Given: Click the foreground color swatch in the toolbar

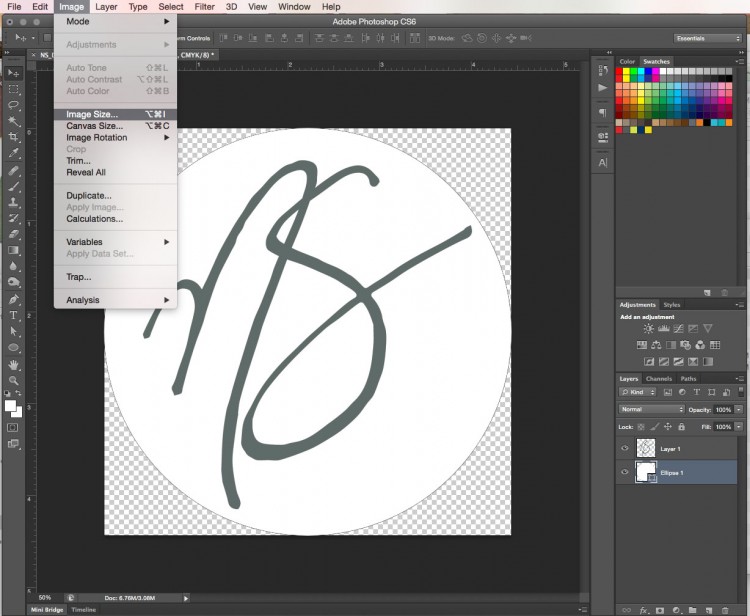Looking at the screenshot, I should click(11, 405).
